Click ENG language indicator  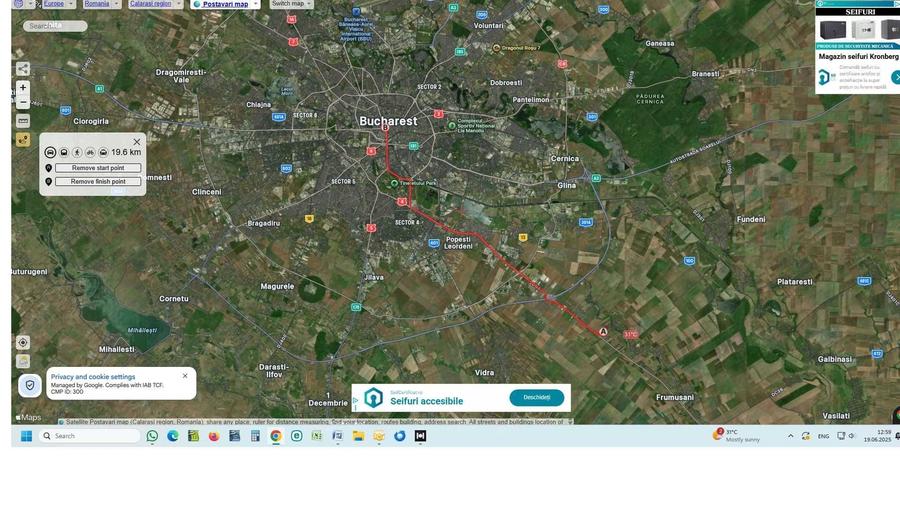pos(823,436)
